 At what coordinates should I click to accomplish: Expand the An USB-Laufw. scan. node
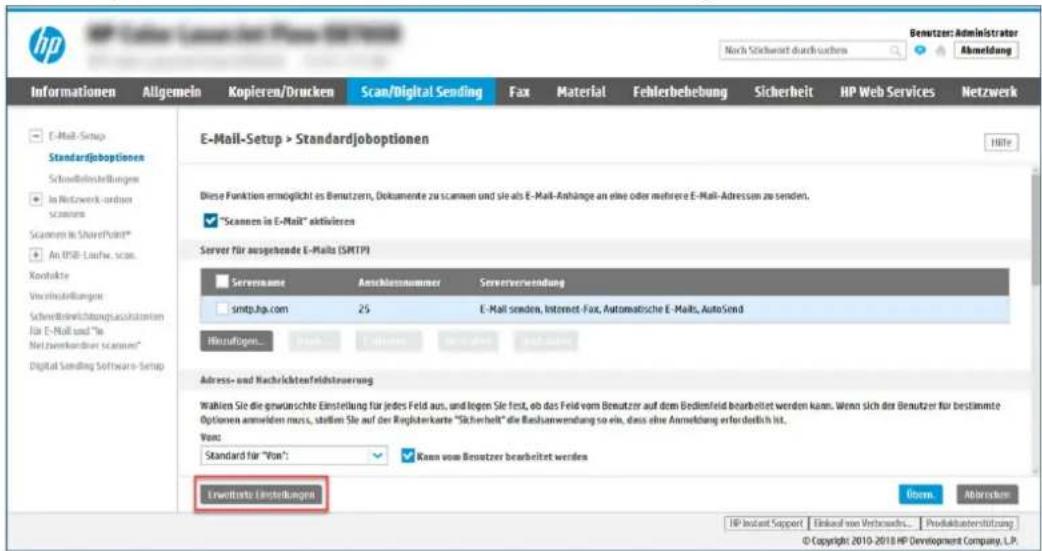tap(35, 257)
